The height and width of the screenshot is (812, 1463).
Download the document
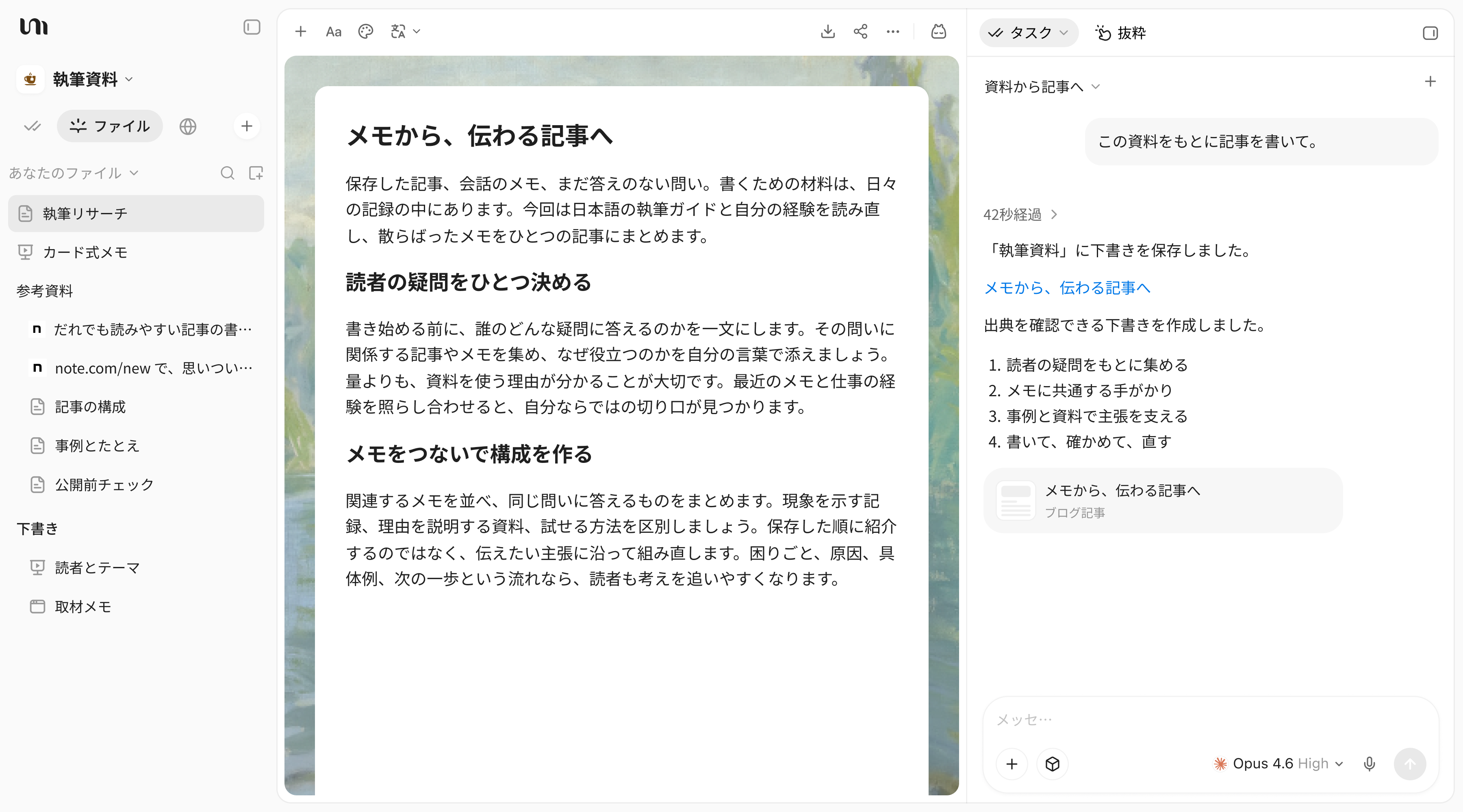pos(828,32)
